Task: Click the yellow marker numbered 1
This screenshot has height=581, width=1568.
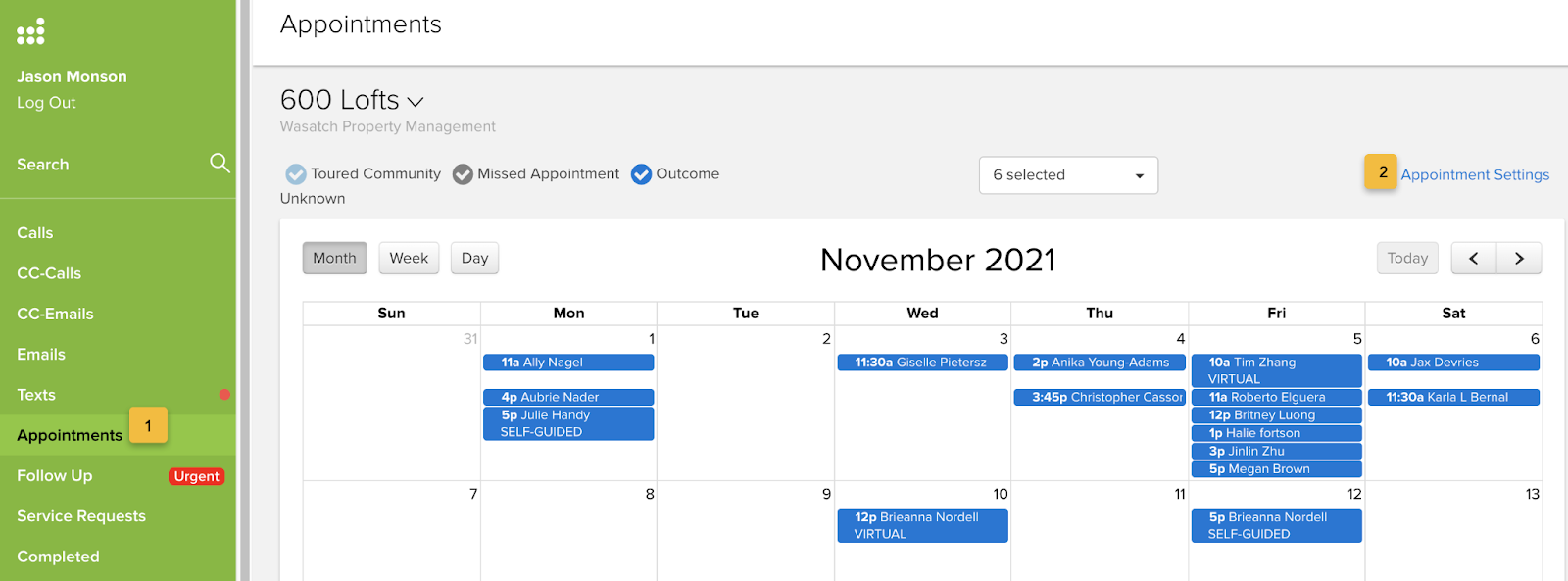Action: 148,426
